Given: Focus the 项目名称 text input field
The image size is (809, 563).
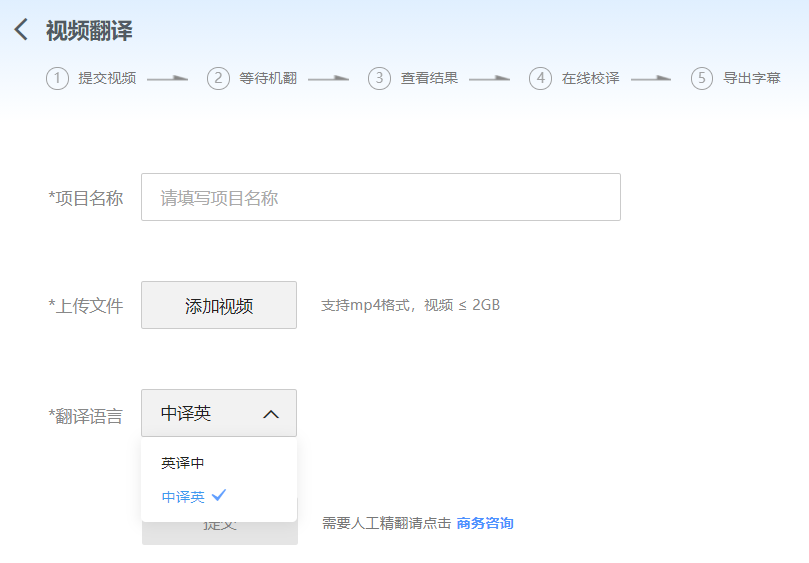Looking at the screenshot, I should (380, 197).
